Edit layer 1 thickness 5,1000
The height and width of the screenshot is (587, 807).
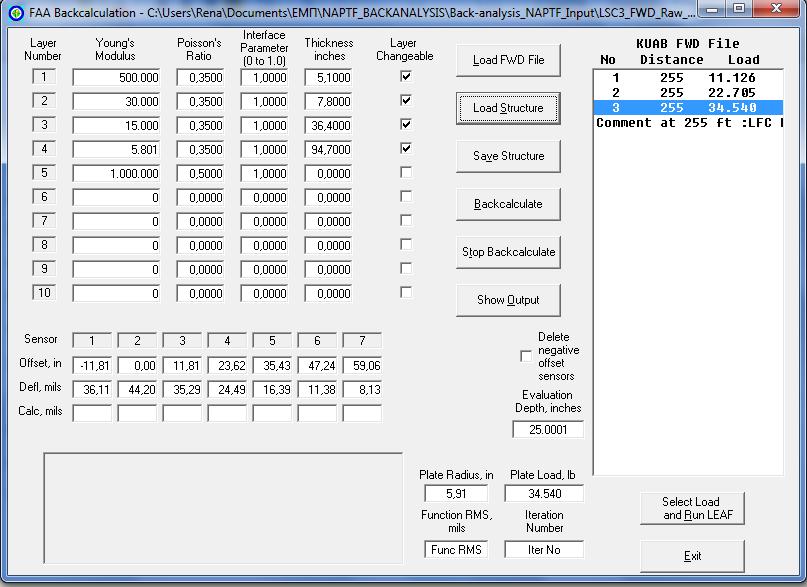(x=328, y=78)
